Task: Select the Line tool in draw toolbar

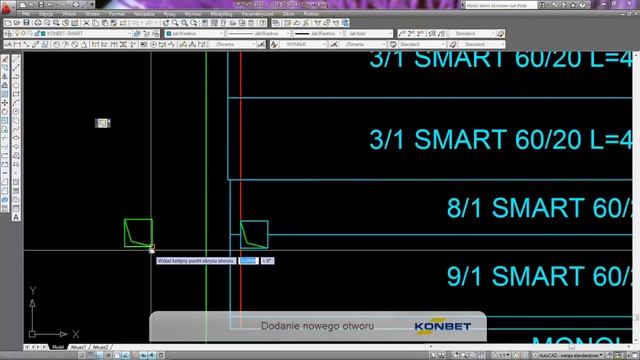Action: click(x=16, y=60)
